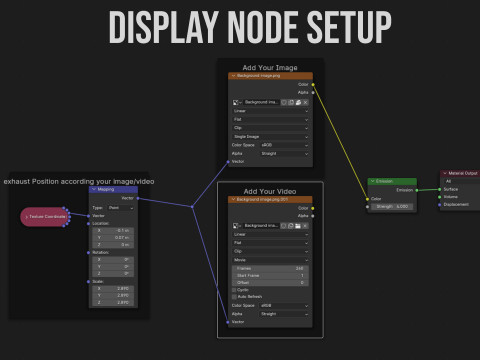Click Color output socket of image node
This screenshot has height=360, width=480.
[x=313, y=84]
